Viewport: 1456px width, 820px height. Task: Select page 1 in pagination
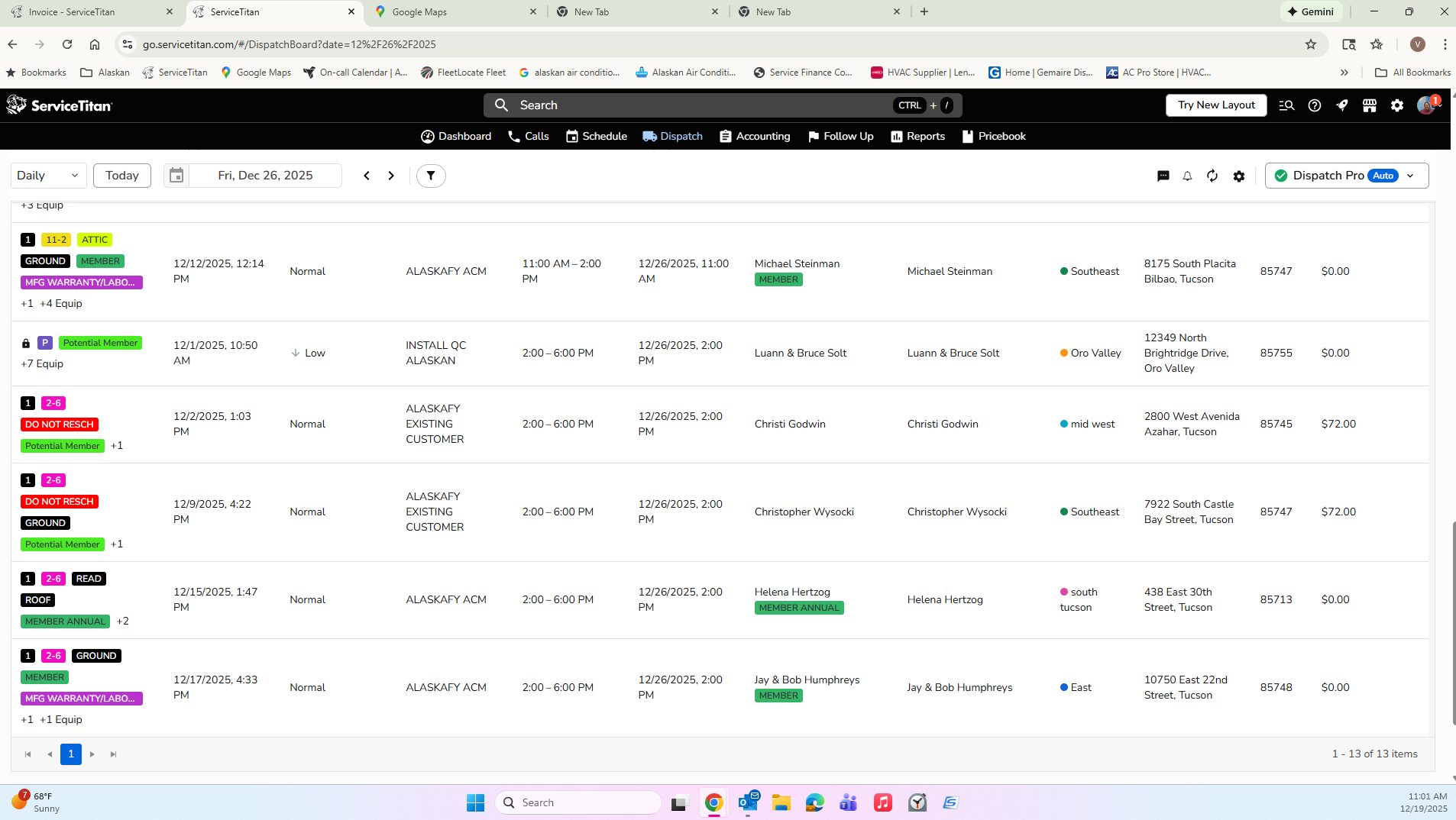click(x=71, y=754)
